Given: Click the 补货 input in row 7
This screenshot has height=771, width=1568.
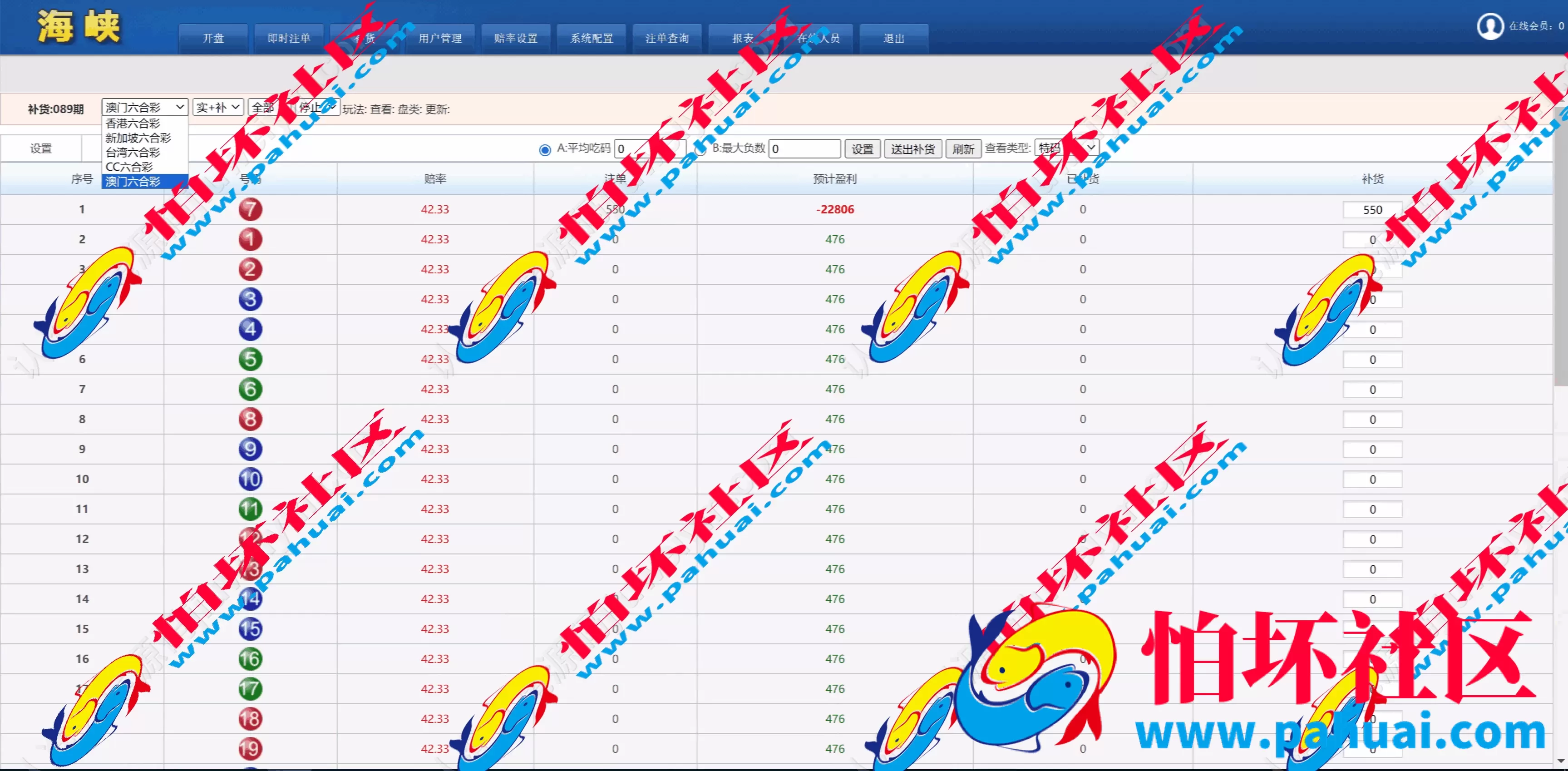Looking at the screenshot, I should (1373, 390).
